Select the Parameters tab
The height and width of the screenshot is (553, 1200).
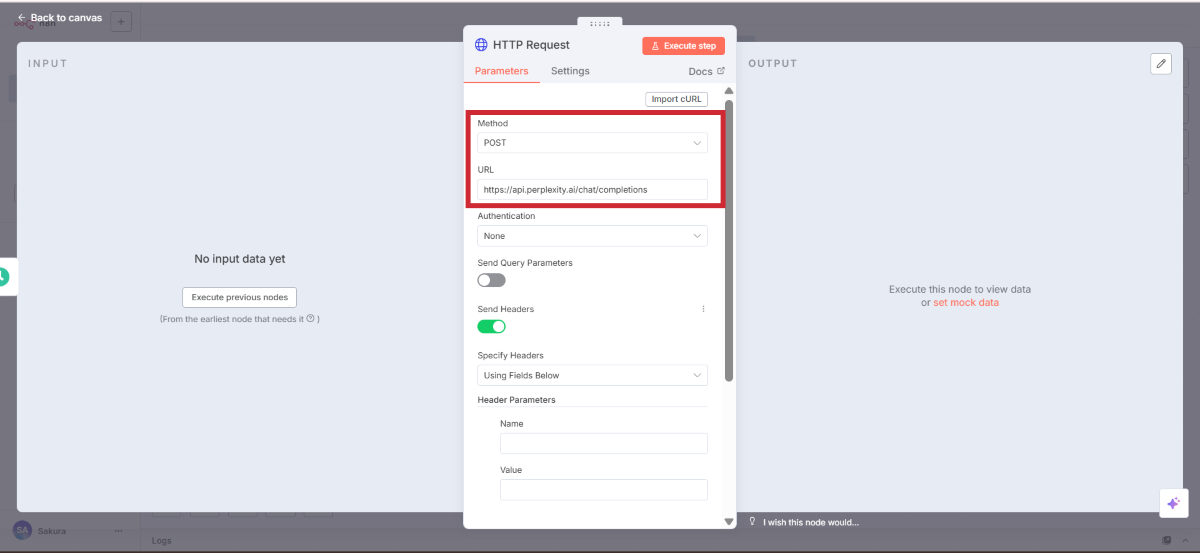(501, 71)
